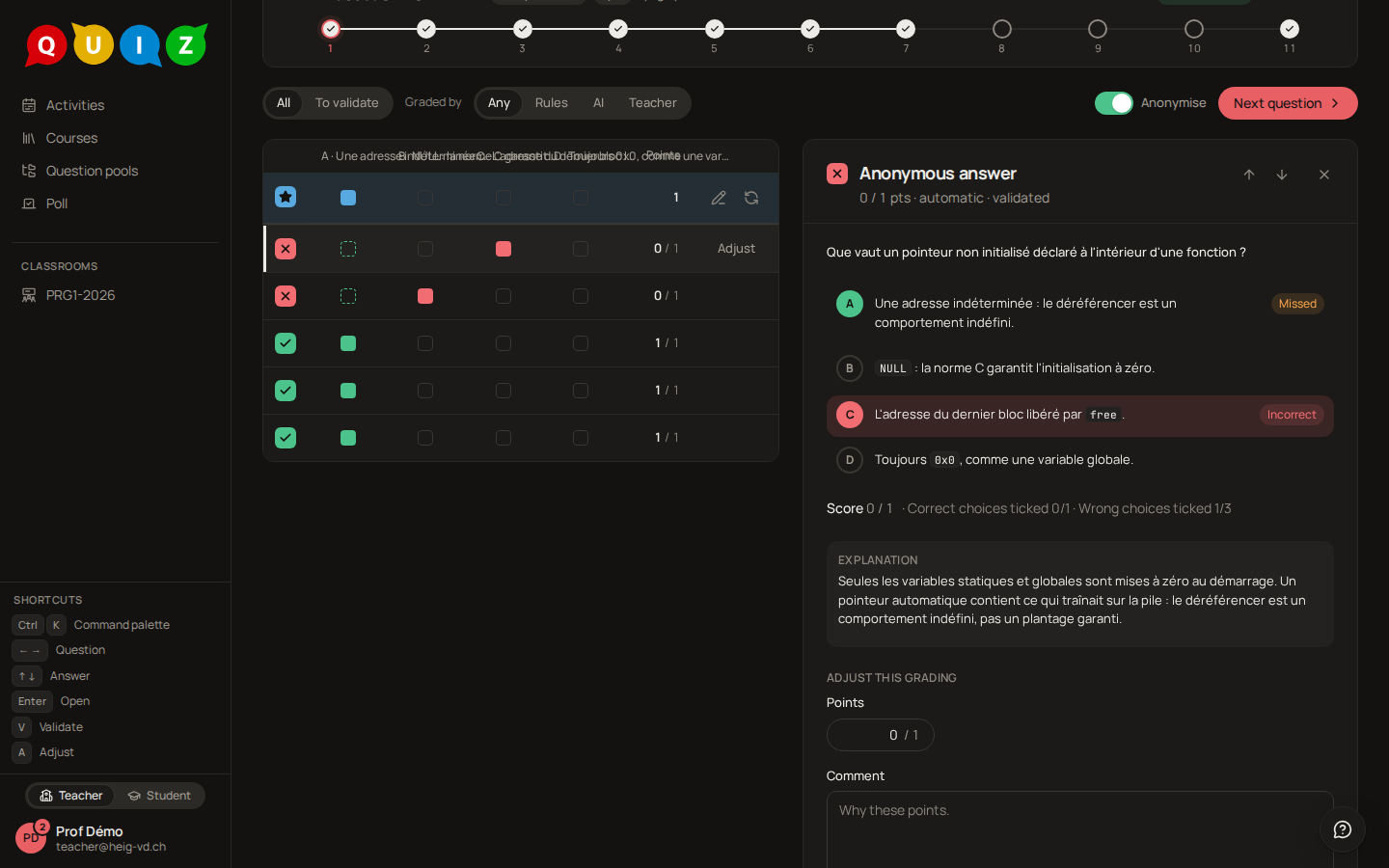Open the help chat bubble

pos(1343,829)
